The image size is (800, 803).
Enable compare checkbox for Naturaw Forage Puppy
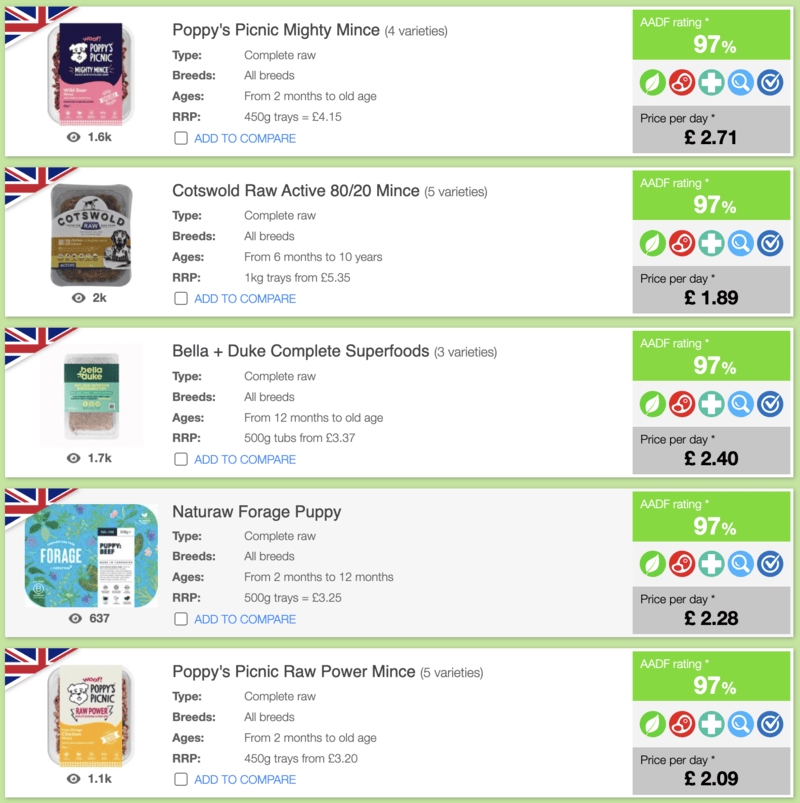(181, 619)
